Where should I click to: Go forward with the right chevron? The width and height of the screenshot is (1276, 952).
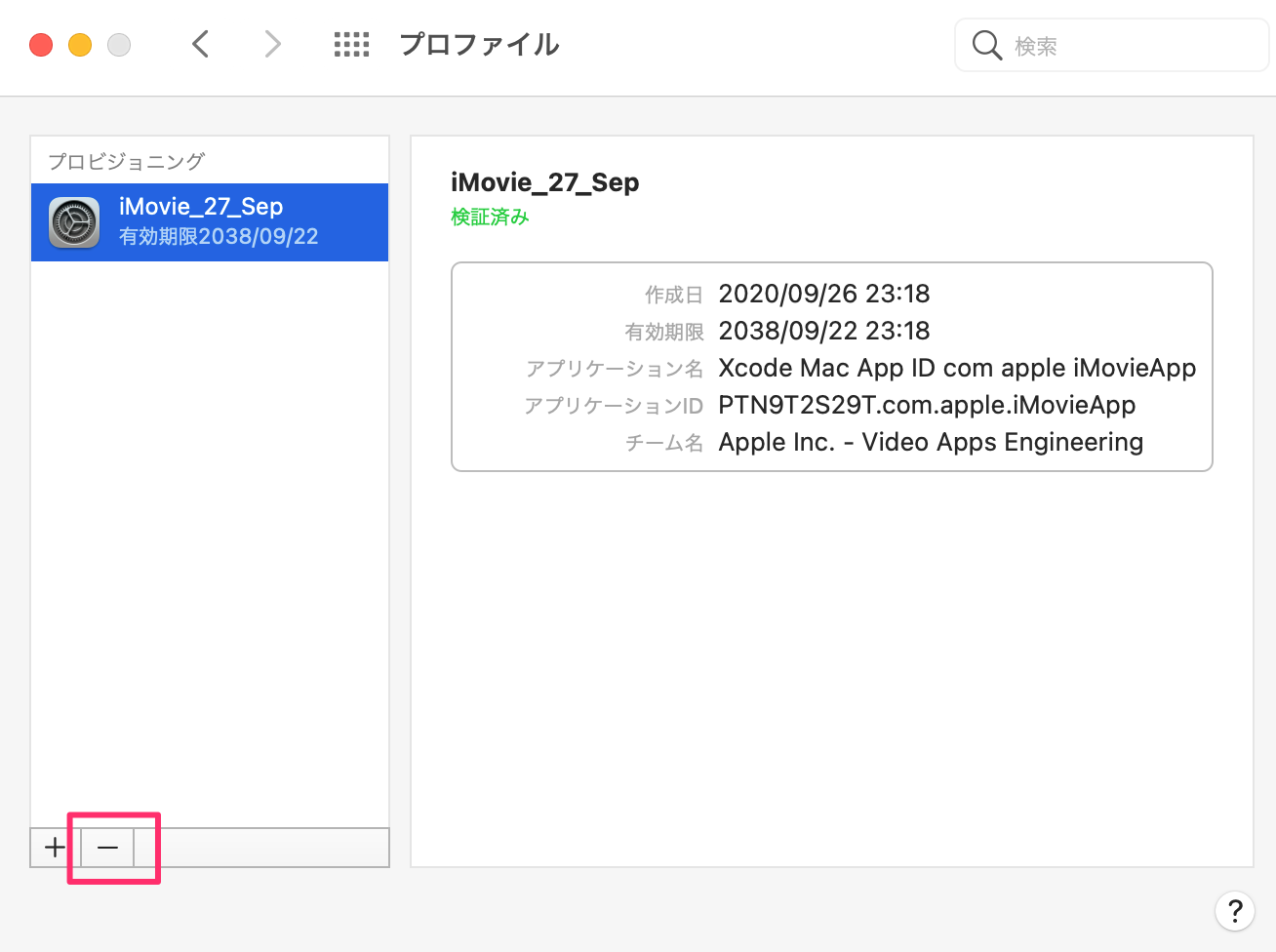click(273, 44)
